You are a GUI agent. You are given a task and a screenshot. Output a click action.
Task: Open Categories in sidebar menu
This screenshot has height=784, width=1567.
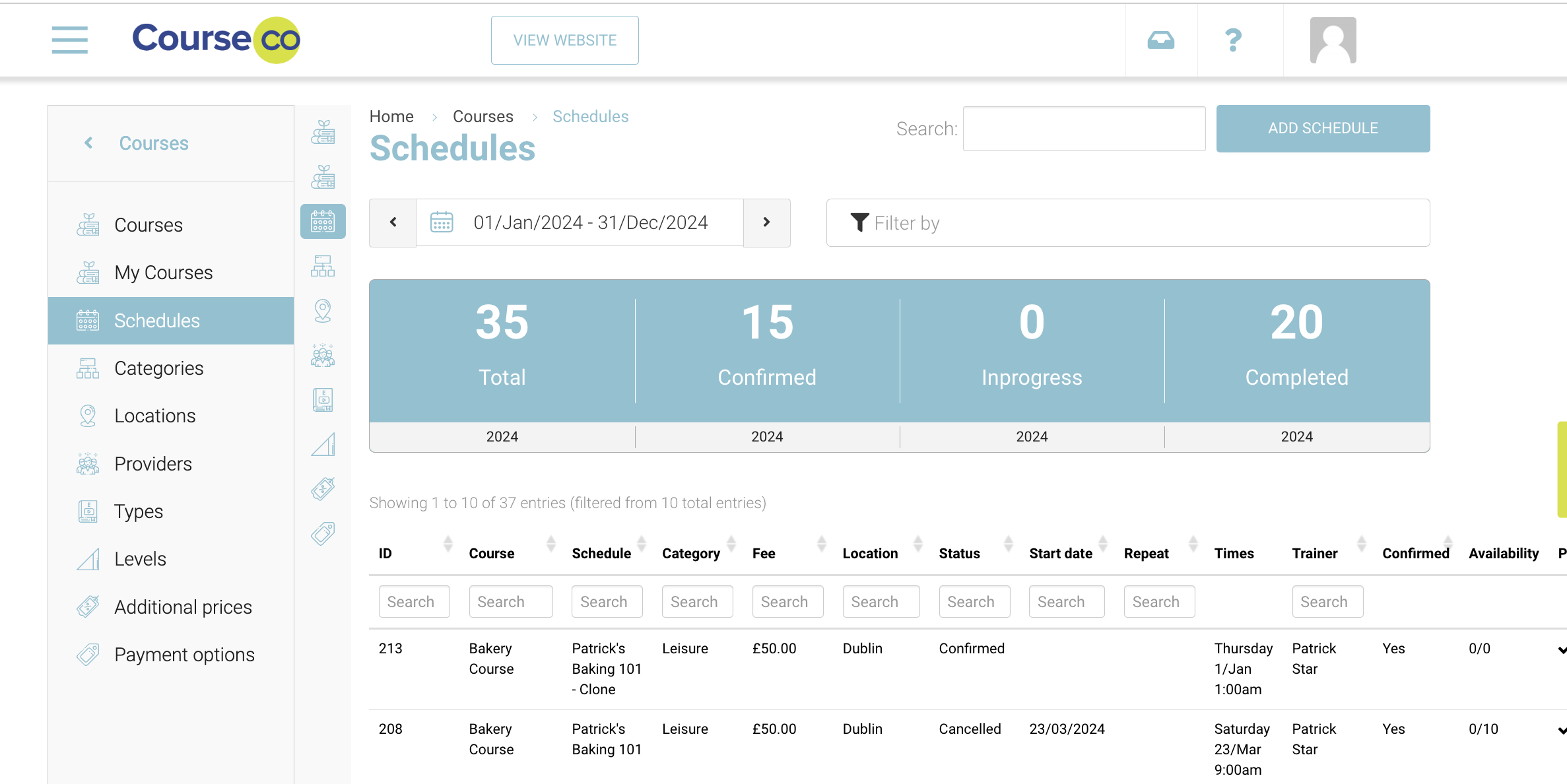pos(158,368)
